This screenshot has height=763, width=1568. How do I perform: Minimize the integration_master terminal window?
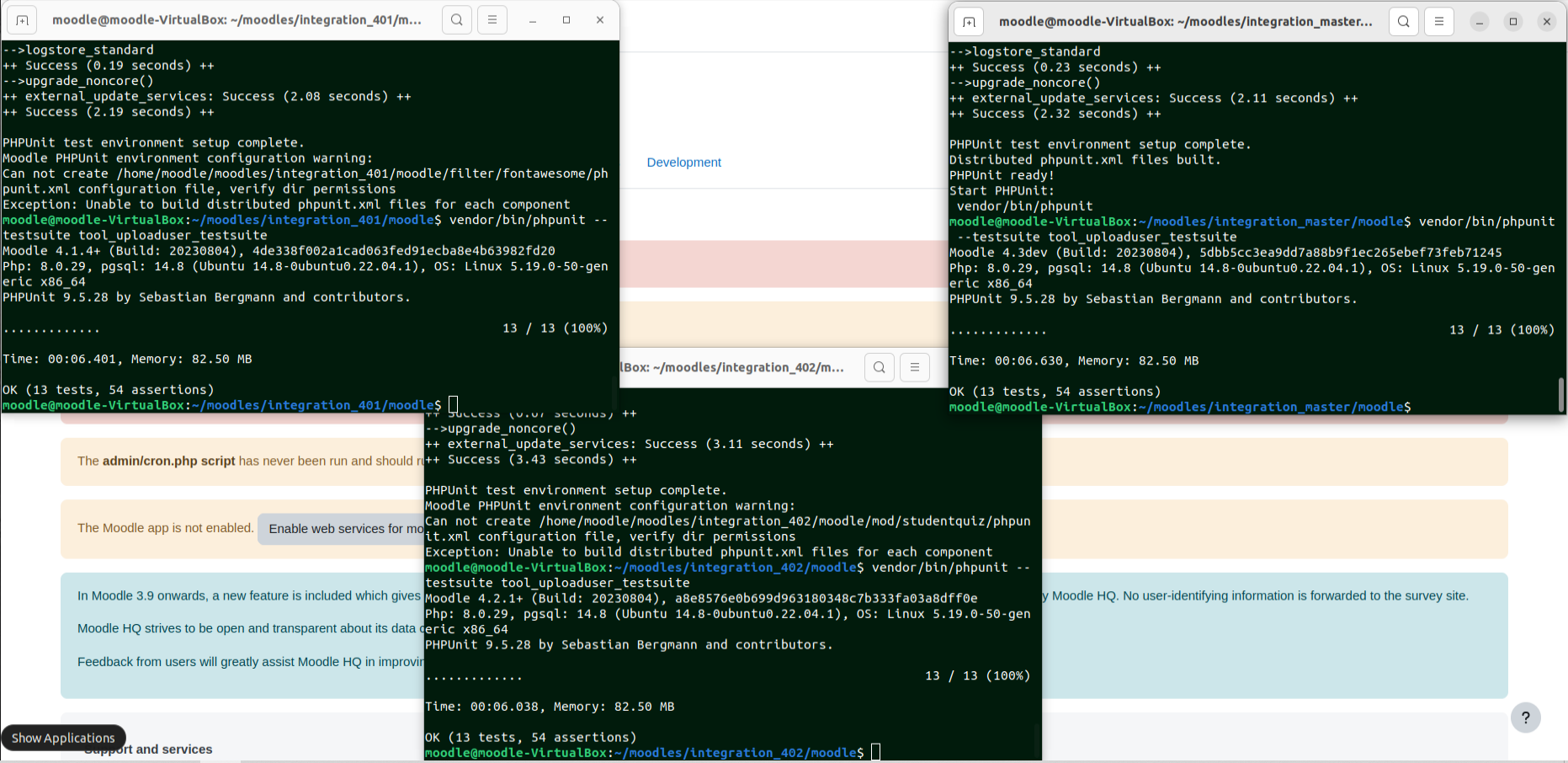1480,22
